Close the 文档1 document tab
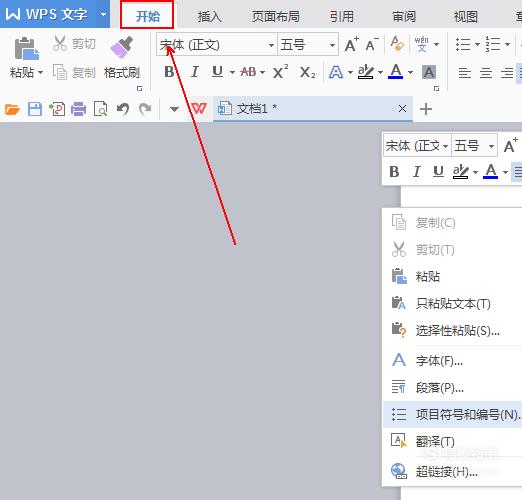 click(x=402, y=108)
